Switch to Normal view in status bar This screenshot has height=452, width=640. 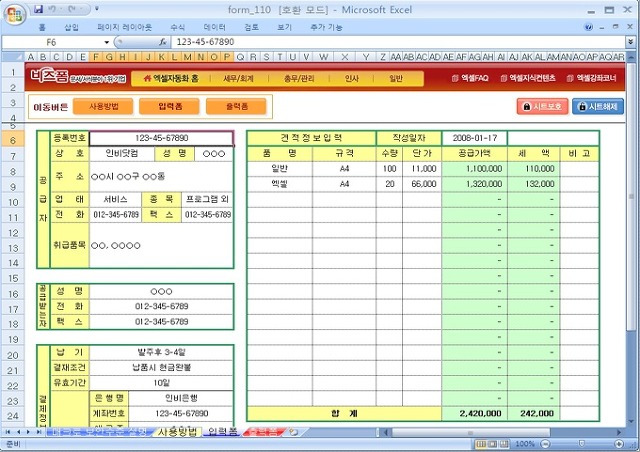click(481, 444)
